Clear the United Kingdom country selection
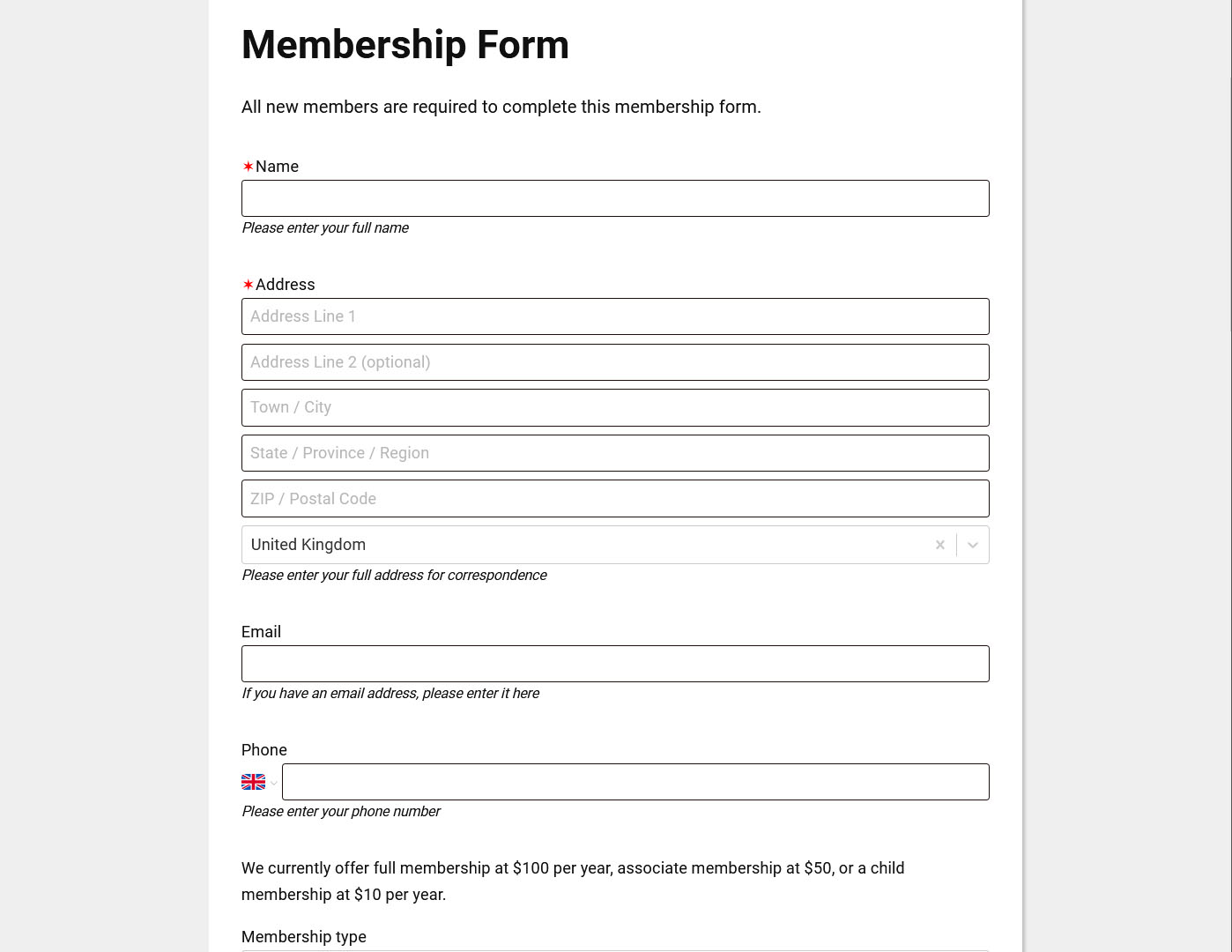1232x952 pixels. (939, 545)
